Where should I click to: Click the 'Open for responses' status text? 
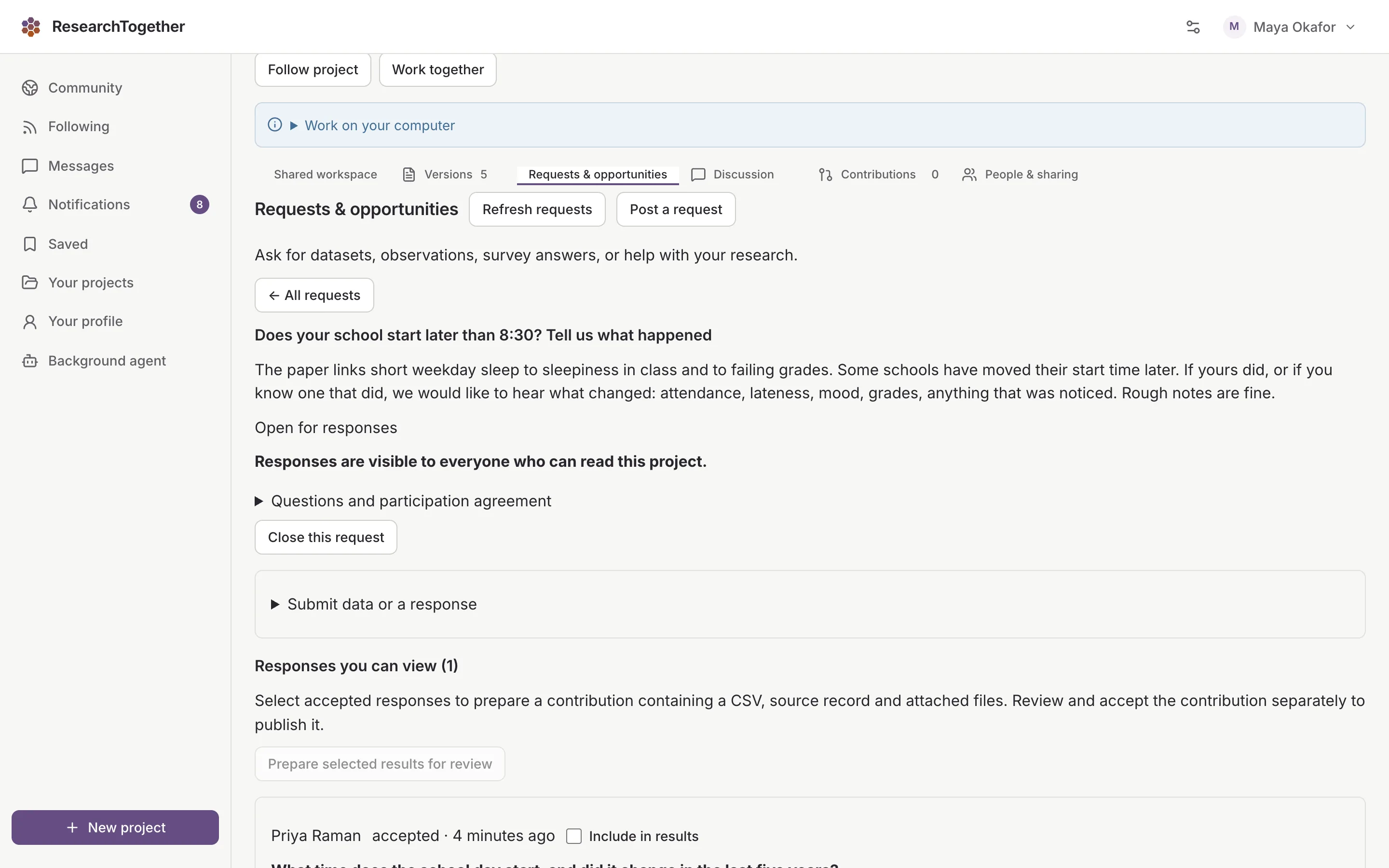326,428
